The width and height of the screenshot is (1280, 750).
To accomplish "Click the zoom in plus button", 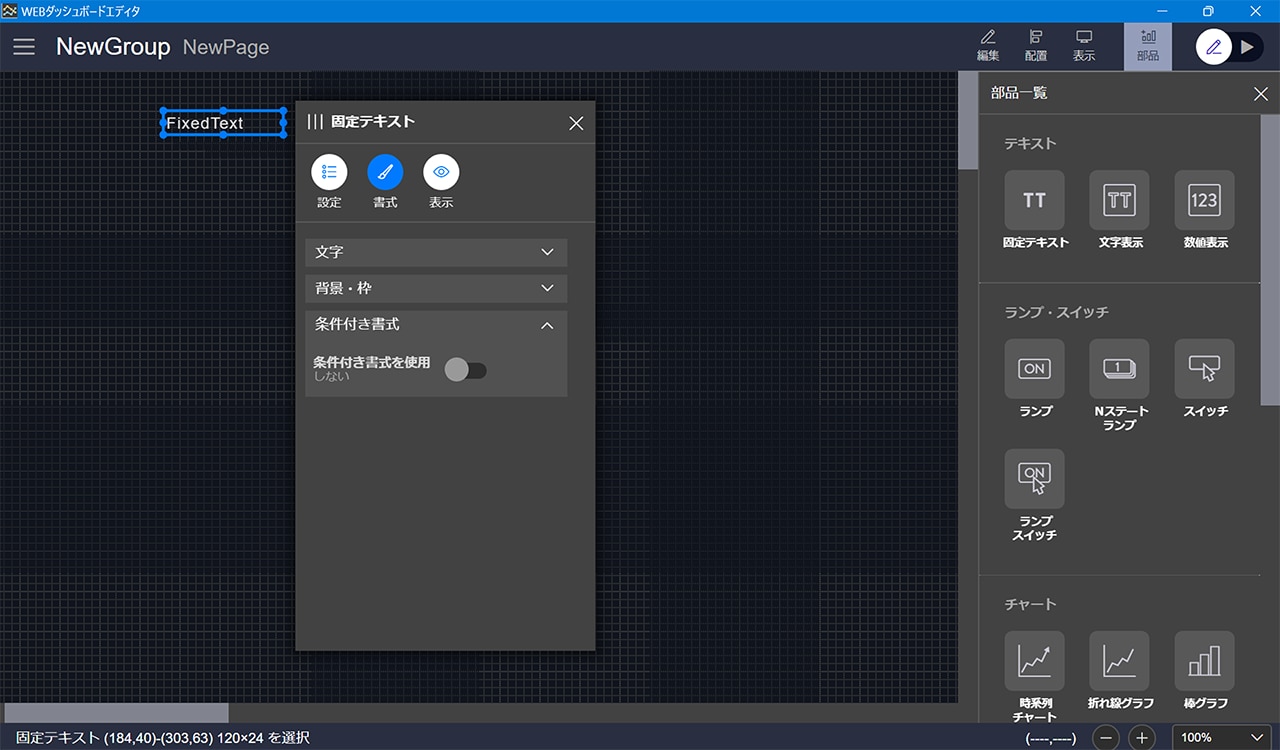I will point(1142,738).
